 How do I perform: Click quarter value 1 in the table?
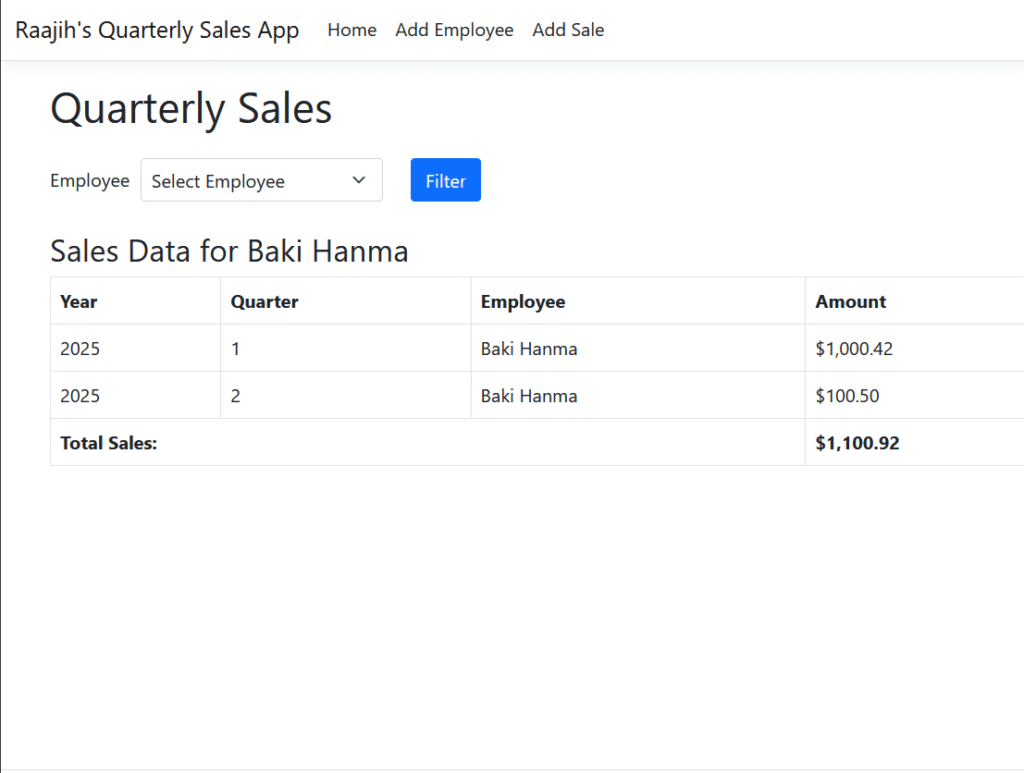pyautogui.click(x=235, y=349)
